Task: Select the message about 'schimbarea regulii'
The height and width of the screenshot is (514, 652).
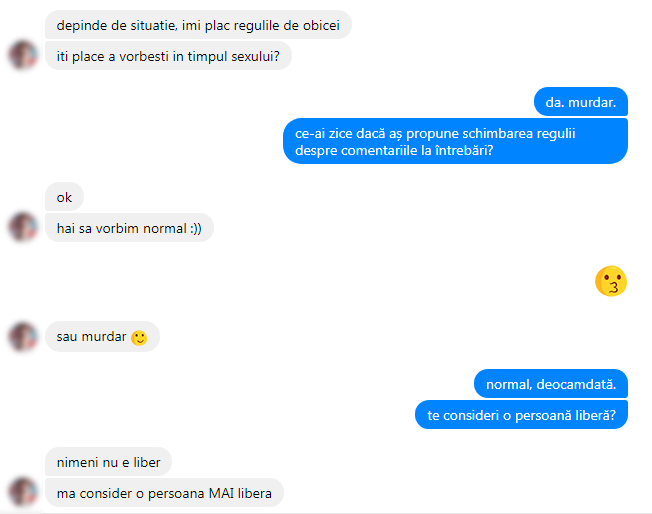Action: click(455, 141)
